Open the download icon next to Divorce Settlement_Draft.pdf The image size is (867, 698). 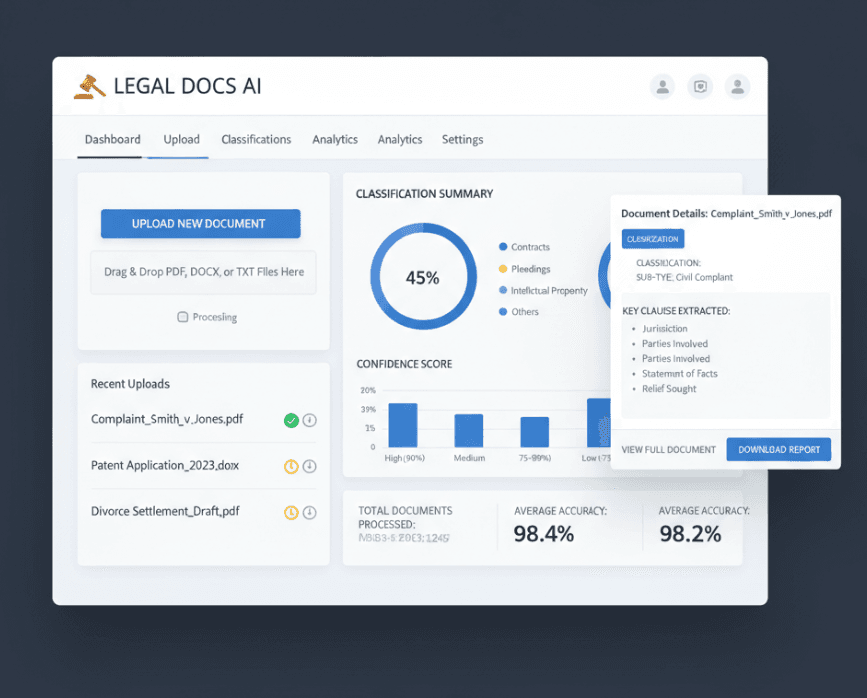[309, 512]
